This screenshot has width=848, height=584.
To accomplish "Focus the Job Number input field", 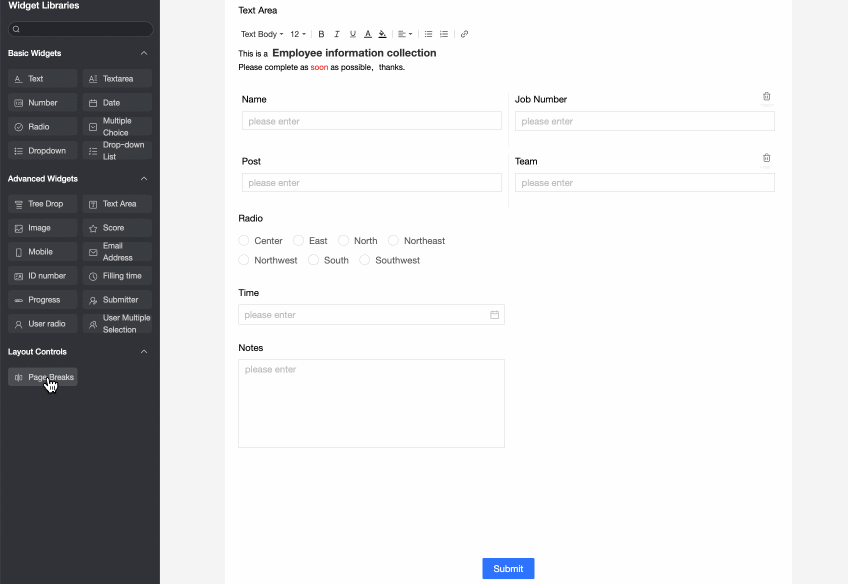I will (645, 121).
